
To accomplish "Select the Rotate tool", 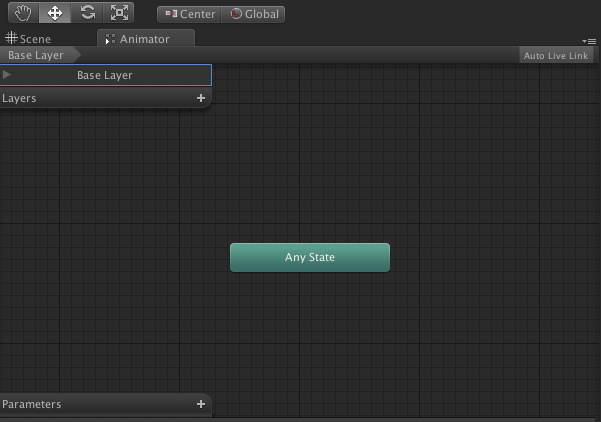I will coord(87,13).
